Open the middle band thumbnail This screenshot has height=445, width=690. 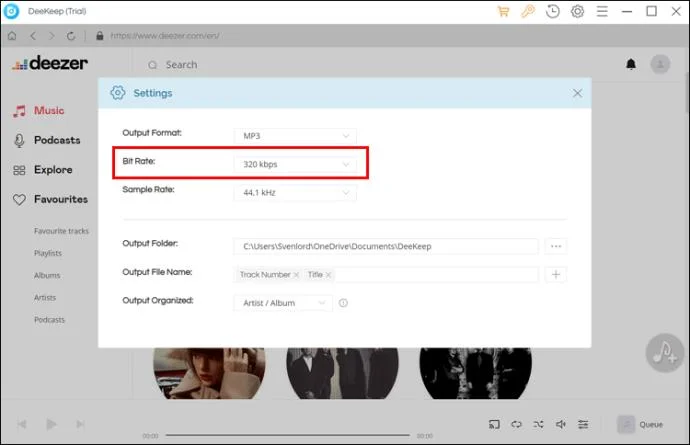click(x=342, y=373)
